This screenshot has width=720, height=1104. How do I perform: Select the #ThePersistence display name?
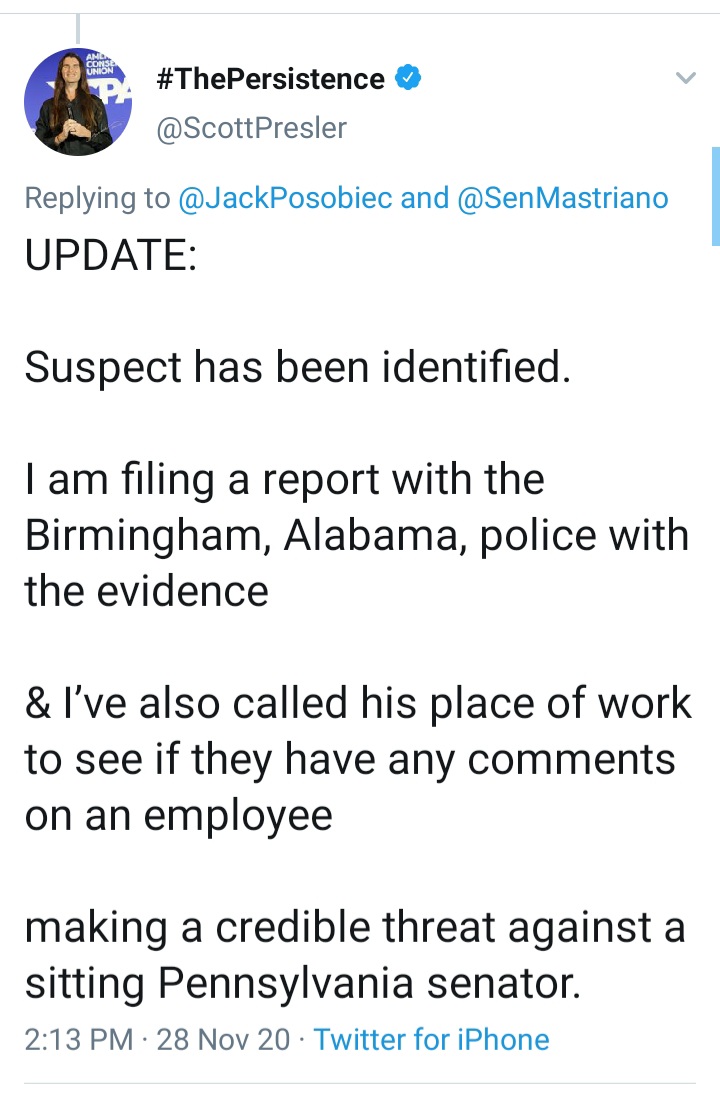(x=271, y=78)
